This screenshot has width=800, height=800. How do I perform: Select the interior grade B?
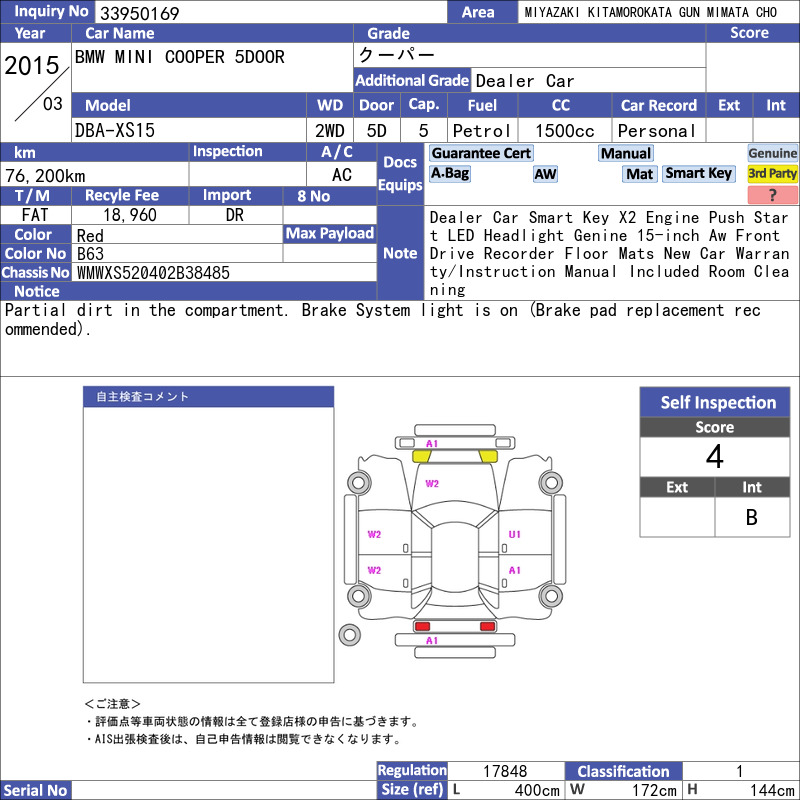point(752,517)
